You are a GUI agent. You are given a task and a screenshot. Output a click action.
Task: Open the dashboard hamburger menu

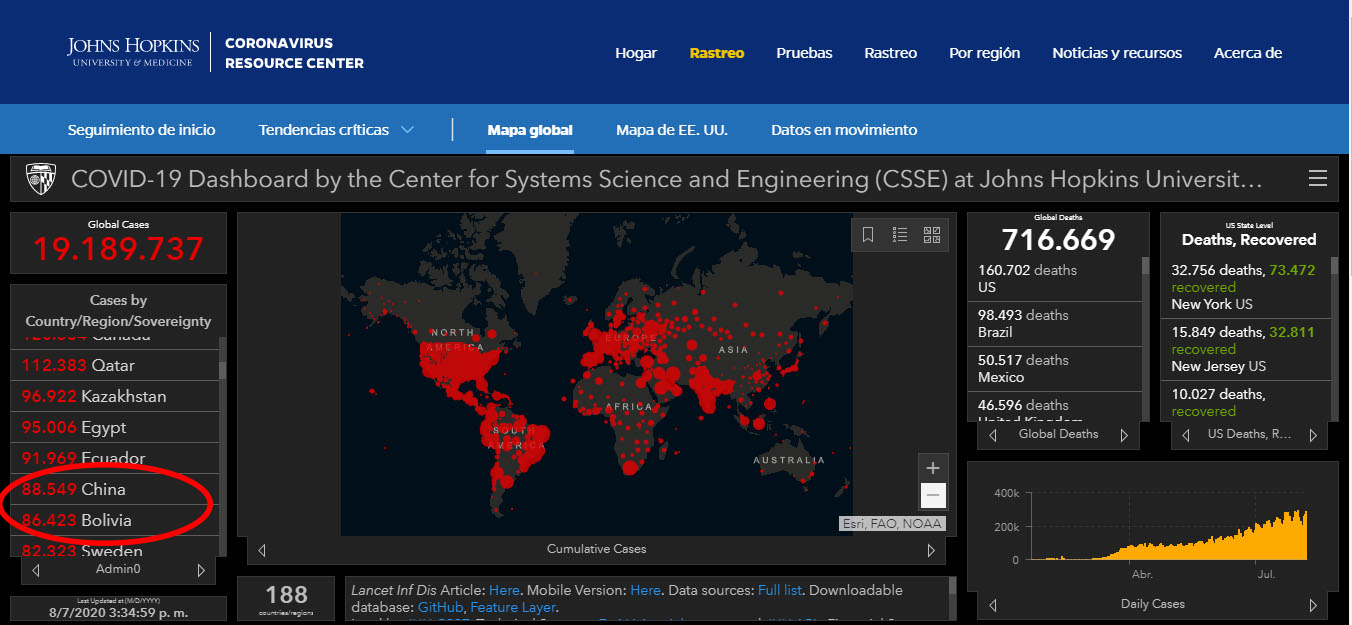1318,179
